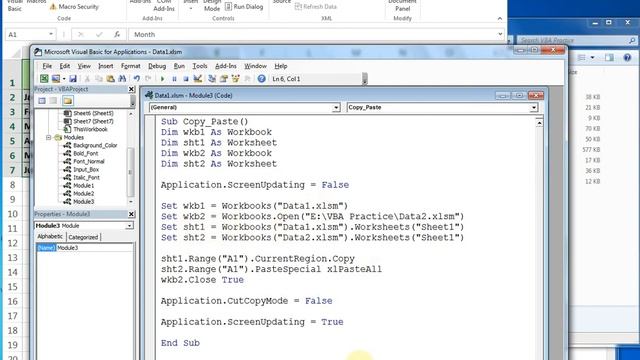The height and width of the screenshot is (360, 640).
Task: Click View Object icon in Project panel
Action: point(53,100)
